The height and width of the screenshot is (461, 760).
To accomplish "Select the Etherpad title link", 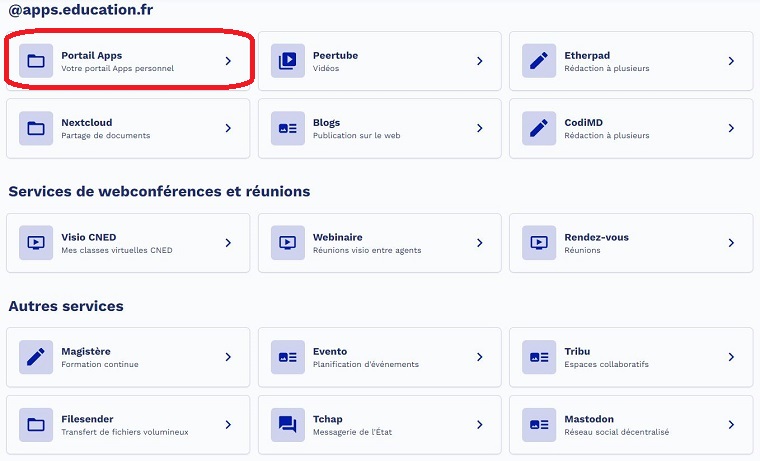I will coord(587,56).
